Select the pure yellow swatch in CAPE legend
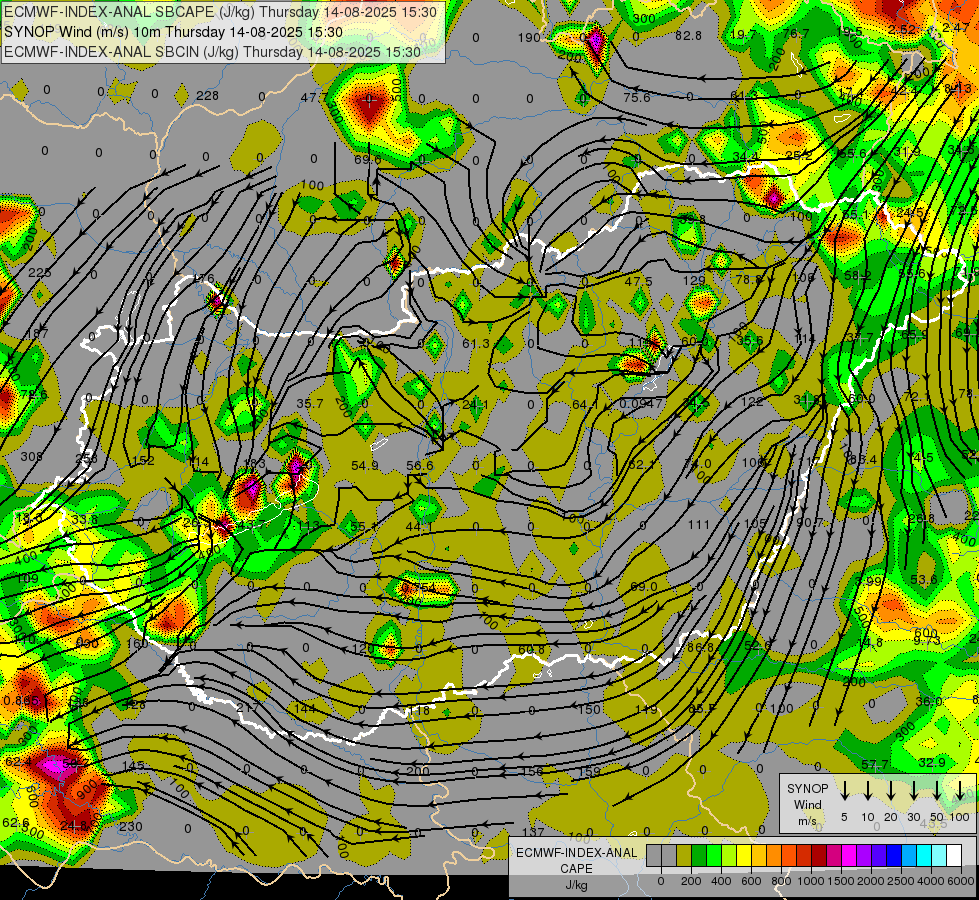This screenshot has width=979, height=900. click(744, 855)
